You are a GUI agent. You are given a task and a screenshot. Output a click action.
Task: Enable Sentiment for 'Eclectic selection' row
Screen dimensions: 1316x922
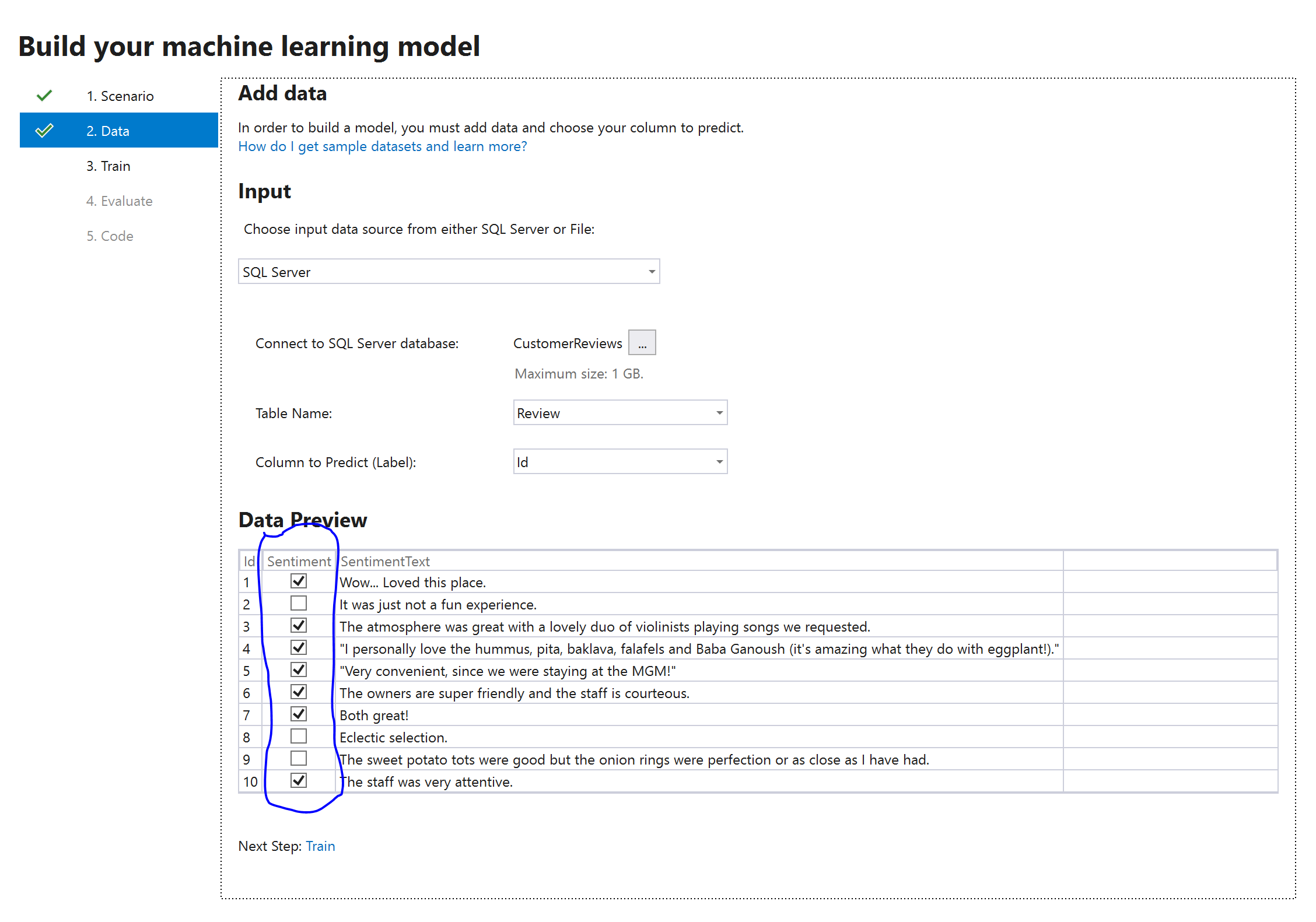[299, 736]
